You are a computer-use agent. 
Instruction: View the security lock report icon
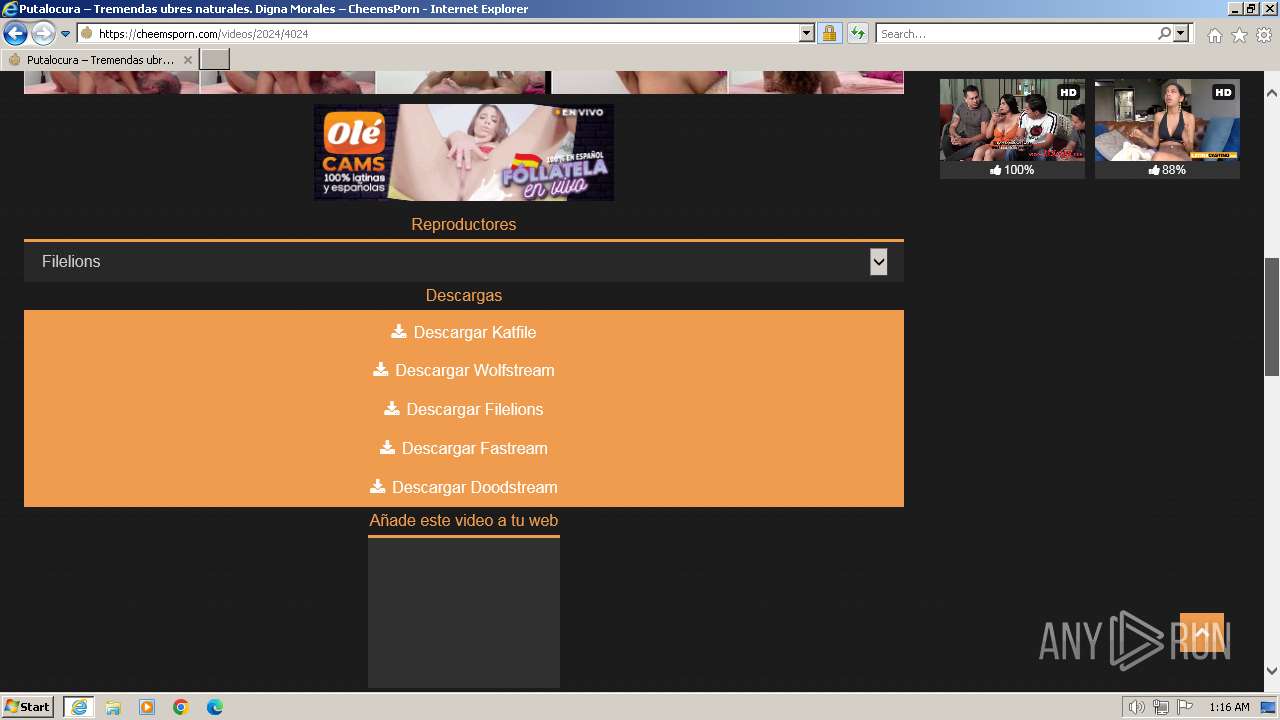coord(829,33)
